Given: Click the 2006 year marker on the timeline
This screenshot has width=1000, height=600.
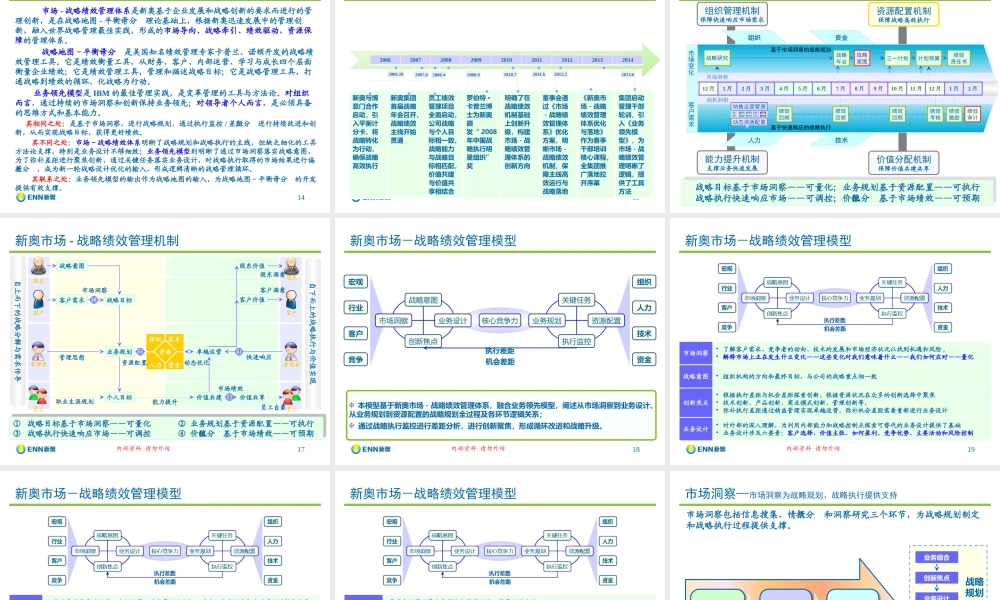Looking at the screenshot, I should [385, 60].
